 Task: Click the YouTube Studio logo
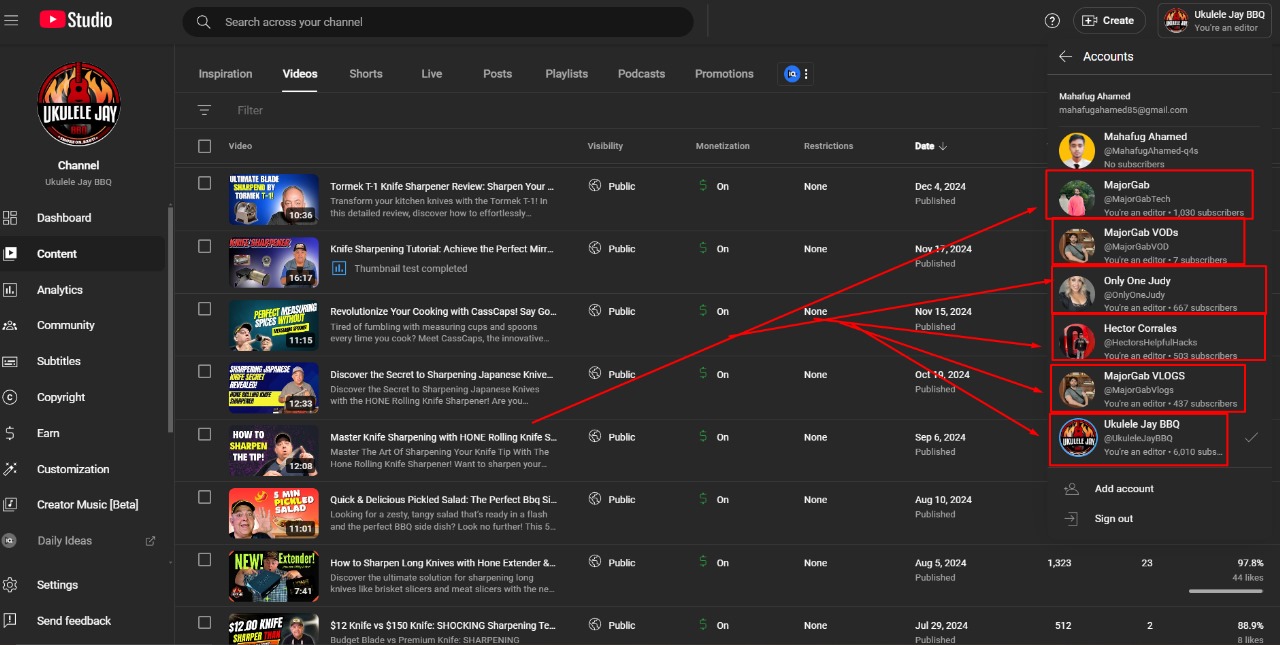(76, 20)
